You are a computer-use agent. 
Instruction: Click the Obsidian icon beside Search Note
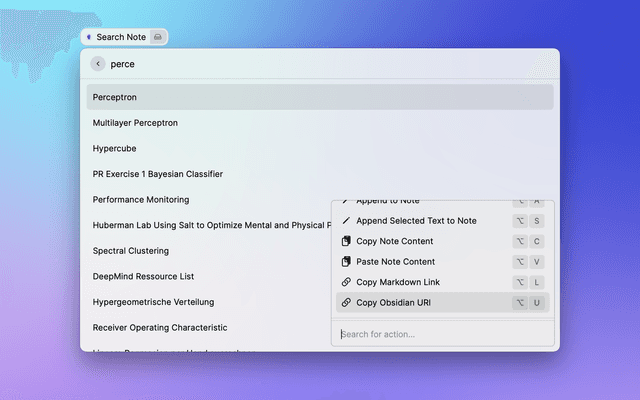89,37
